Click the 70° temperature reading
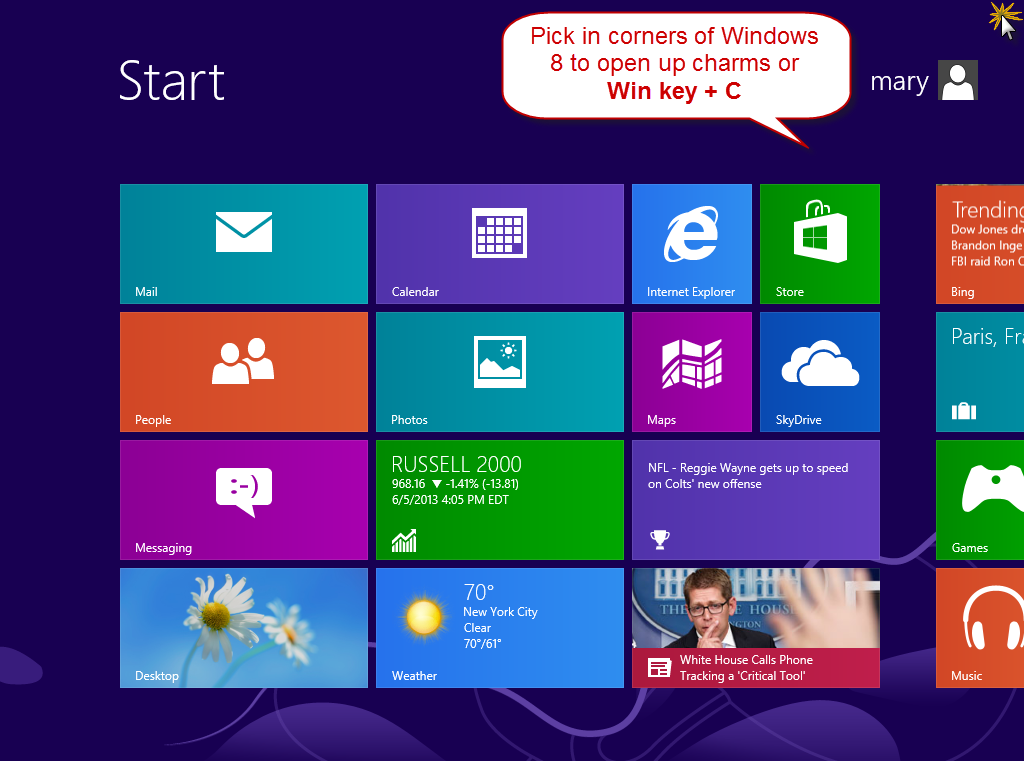The height and width of the screenshot is (761, 1024). click(x=478, y=592)
